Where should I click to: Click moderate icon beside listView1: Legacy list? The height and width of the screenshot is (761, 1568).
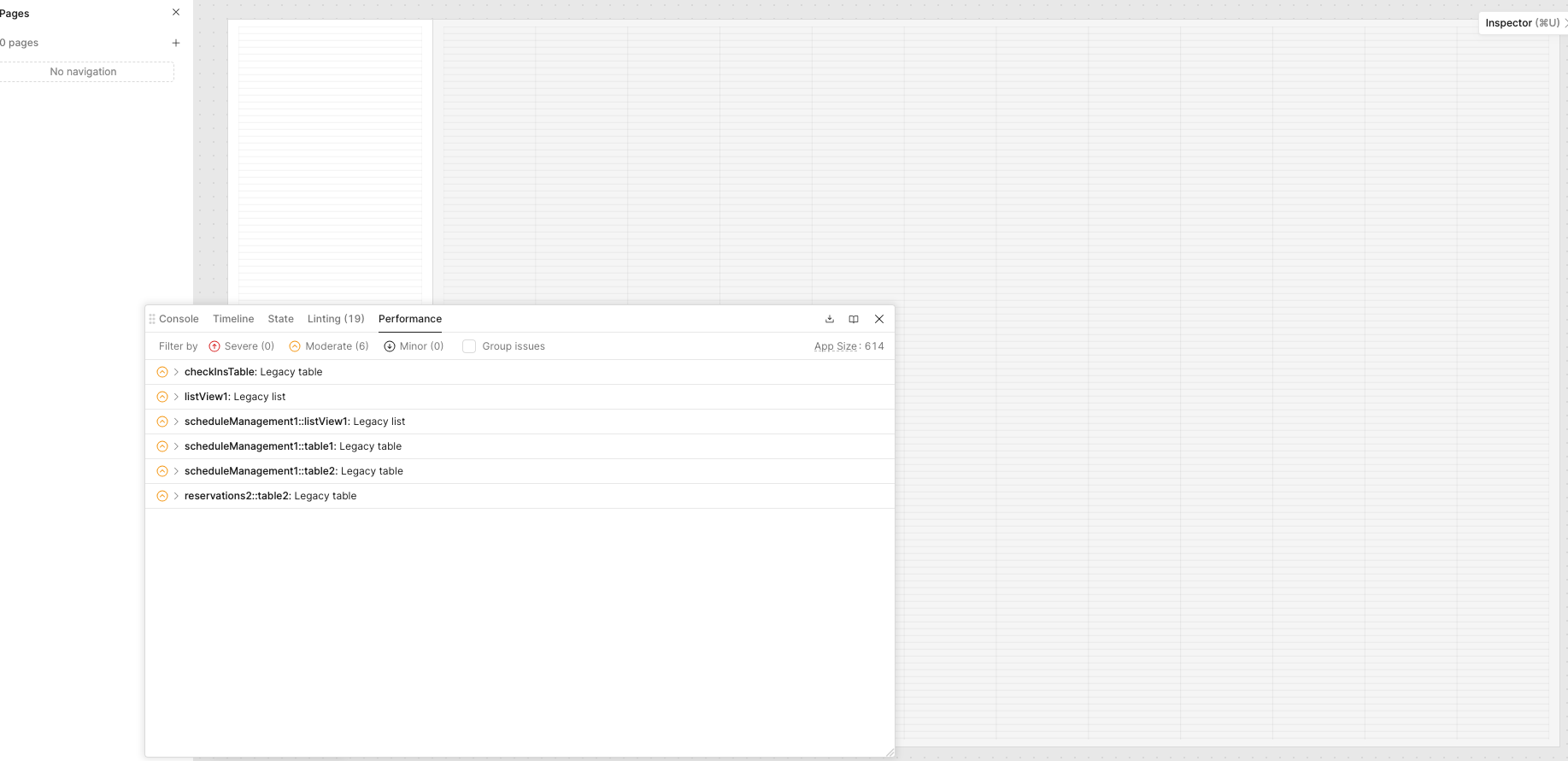click(162, 397)
